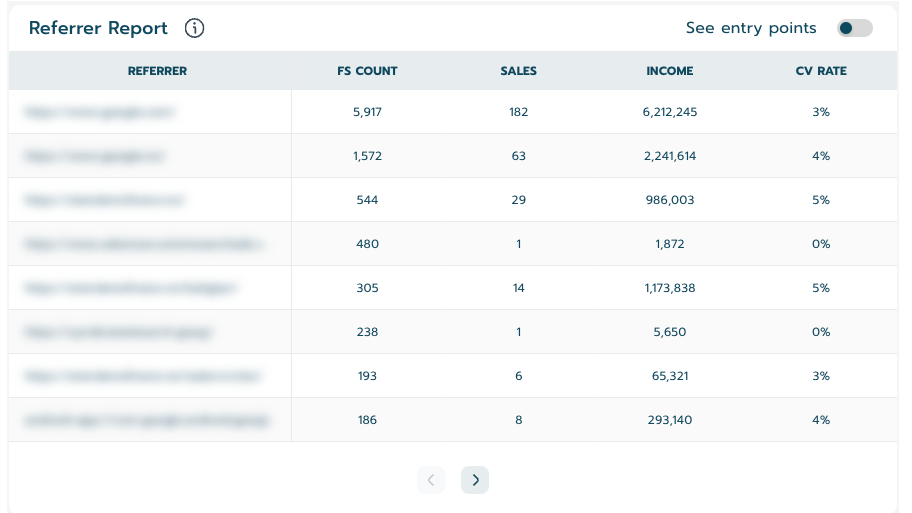Click the SALES column header

click(x=518, y=71)
